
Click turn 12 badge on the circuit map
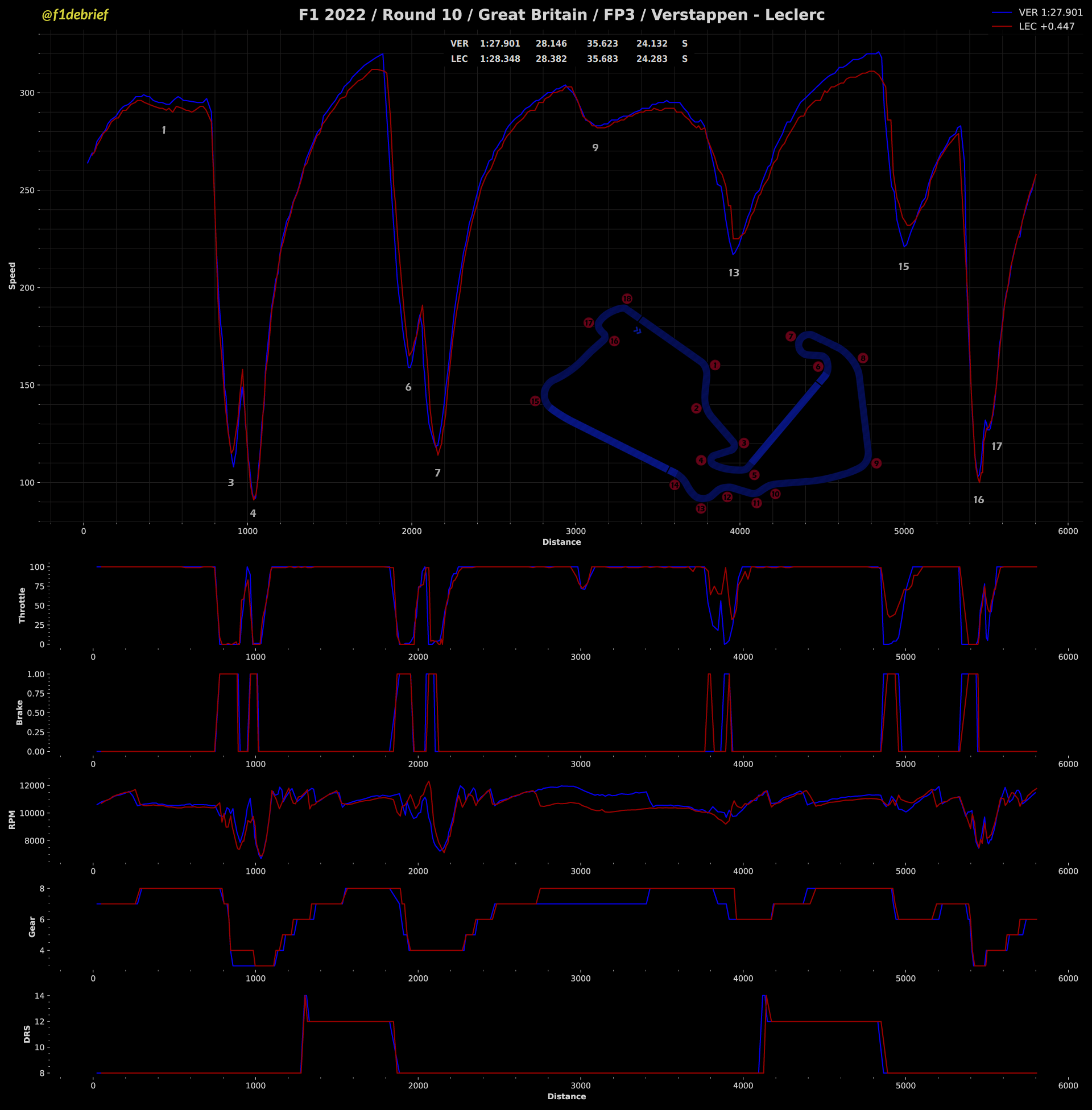(727, 497)
